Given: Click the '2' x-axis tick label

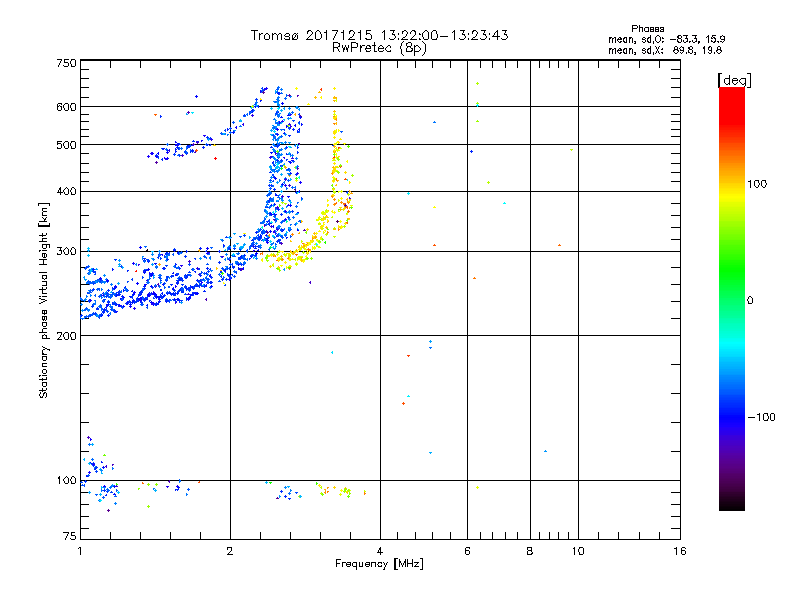Looking at the screenshot, I should click(230, 551).
